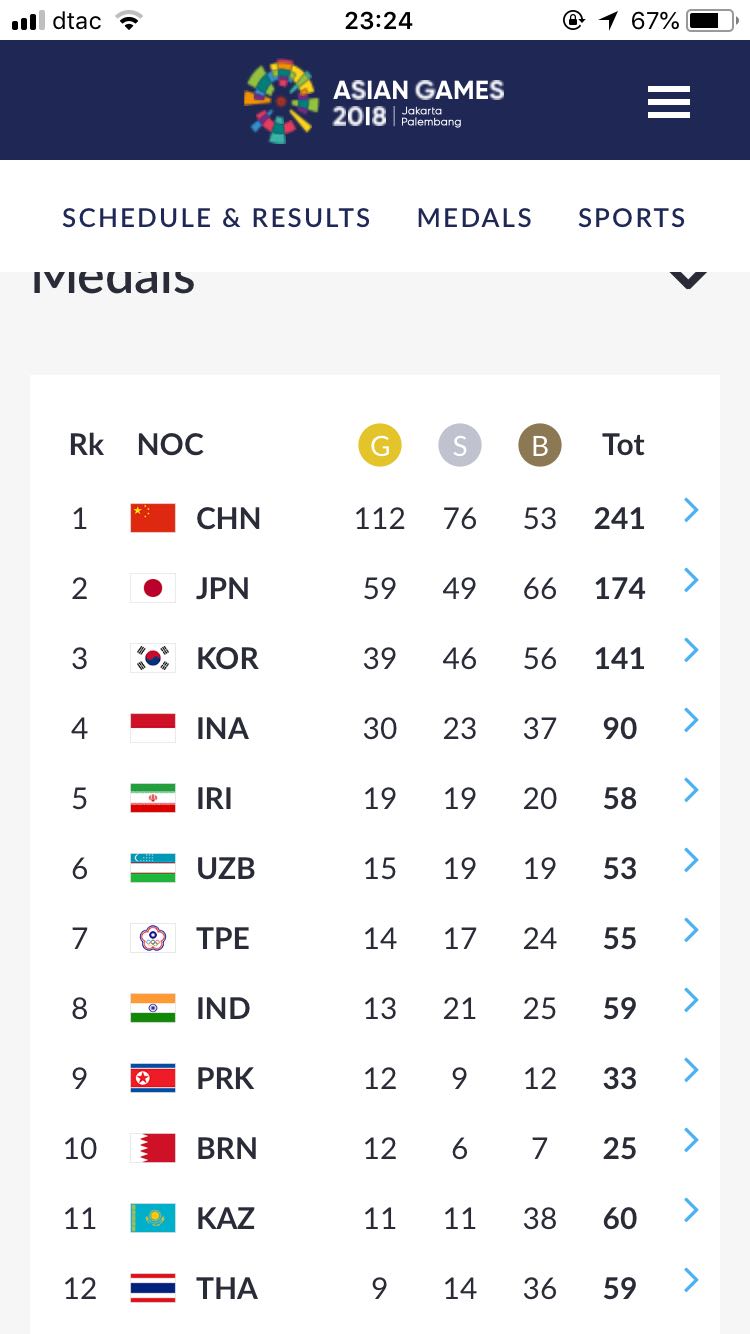
Task: Go to the Sports tab
Action: [x=632, y=218]
